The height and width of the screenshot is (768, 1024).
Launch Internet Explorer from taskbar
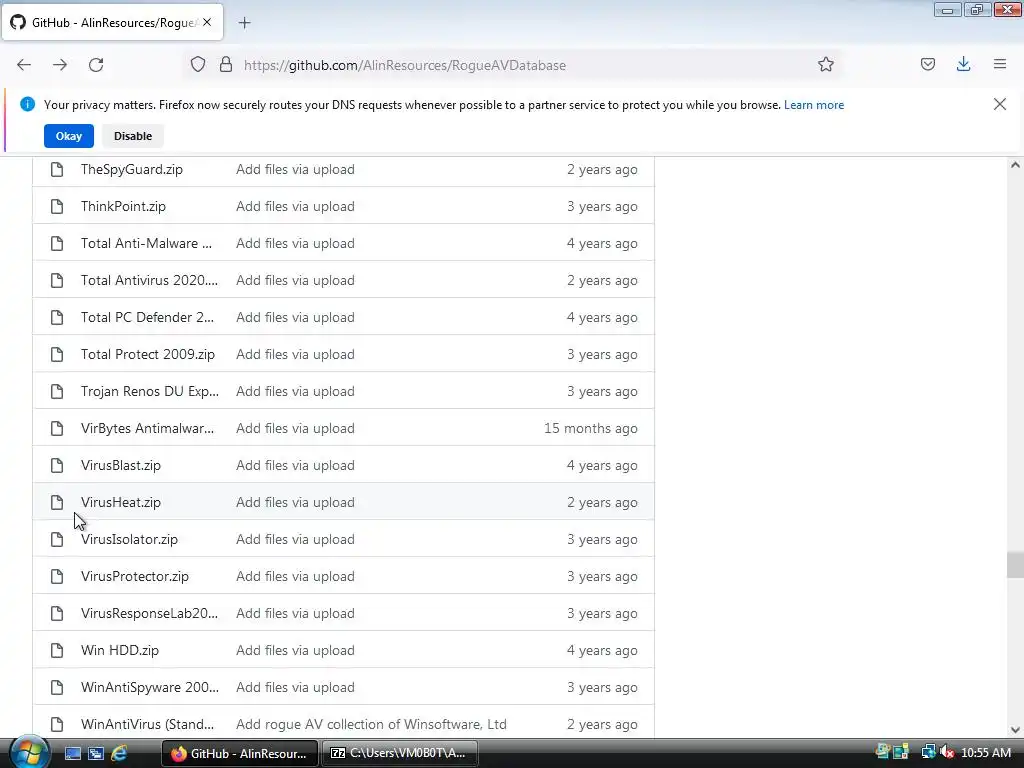click(120, 754)
